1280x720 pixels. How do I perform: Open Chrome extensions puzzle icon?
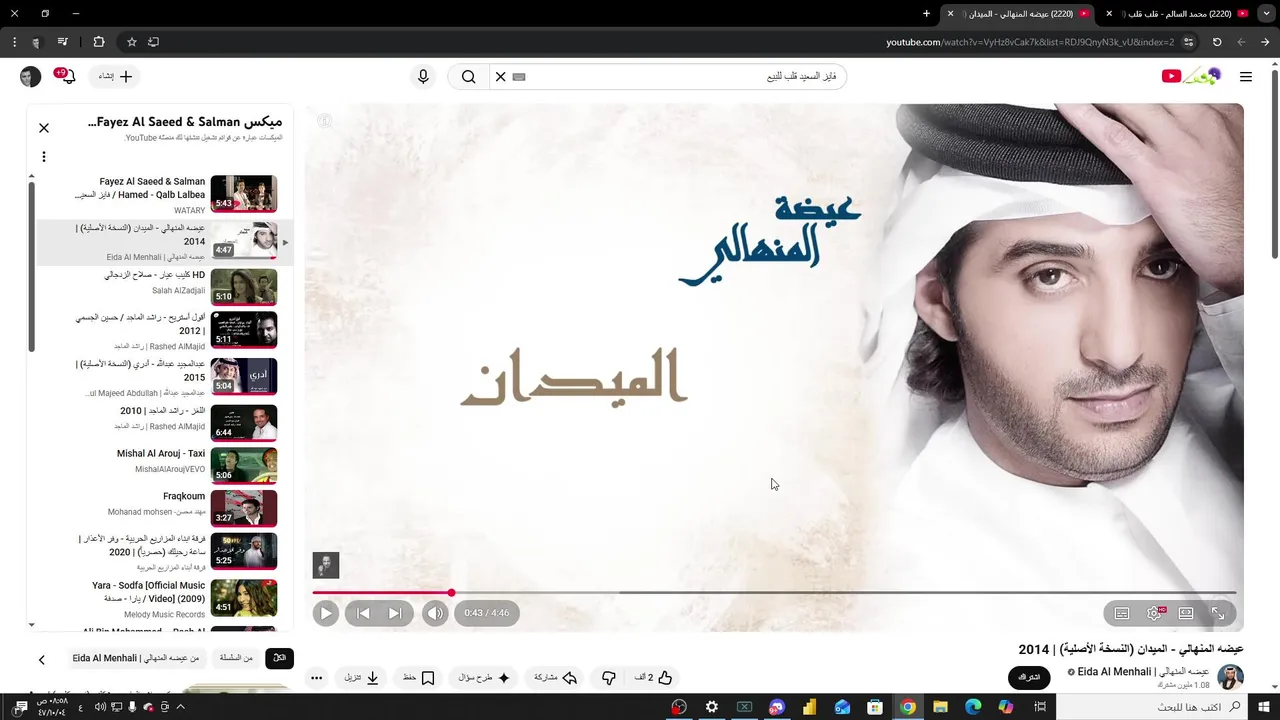point(98,42)
